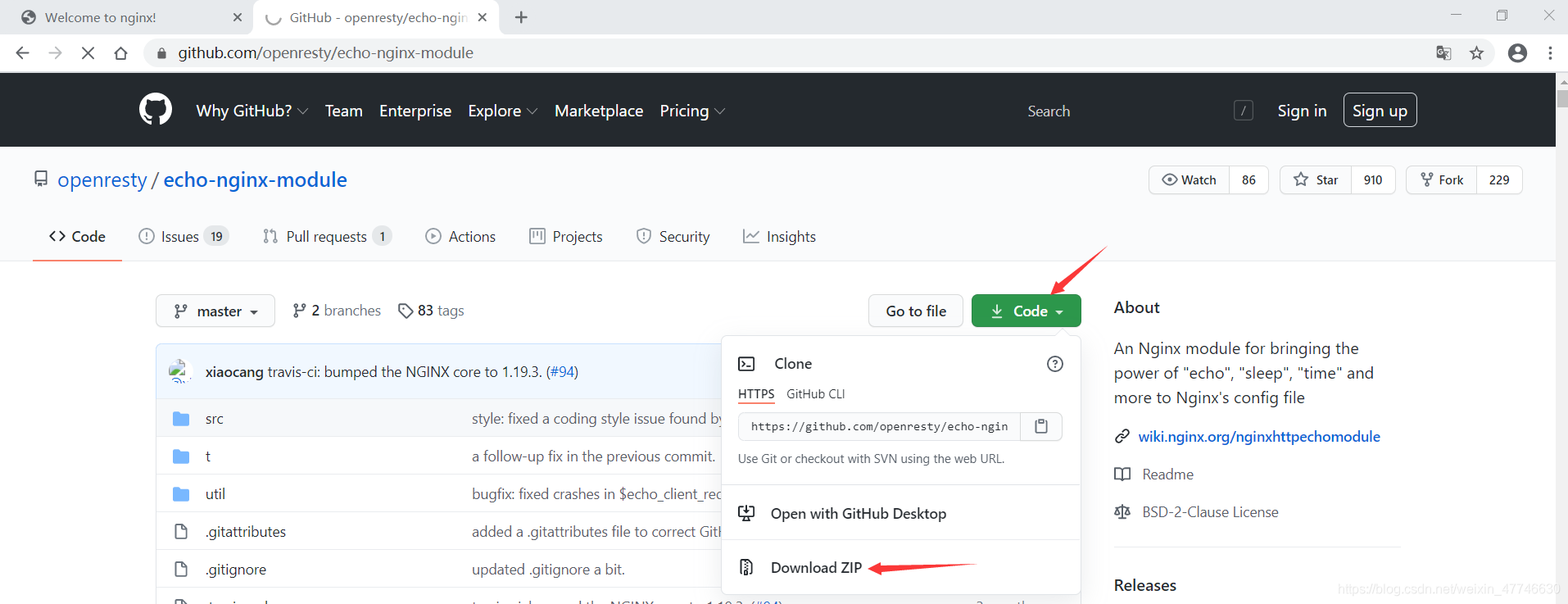The image size is (1568, 604).
Task: Toggle the green Code dropdown button
Action: tap(1026, 311)
